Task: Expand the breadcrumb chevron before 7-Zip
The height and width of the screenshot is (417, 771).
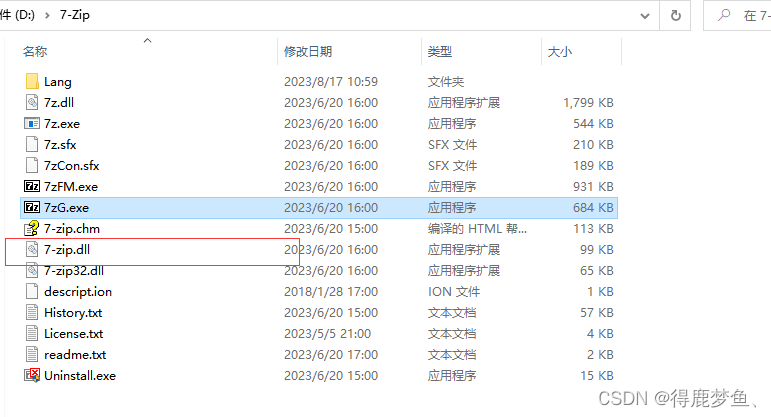Action: click(x=47, y=15)
